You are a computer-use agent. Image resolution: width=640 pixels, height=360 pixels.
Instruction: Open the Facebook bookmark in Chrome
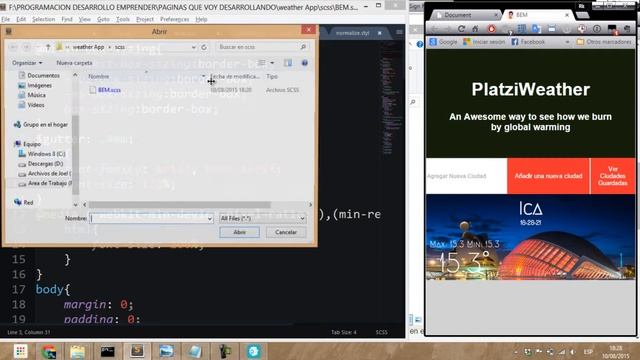tap(528, 42)
